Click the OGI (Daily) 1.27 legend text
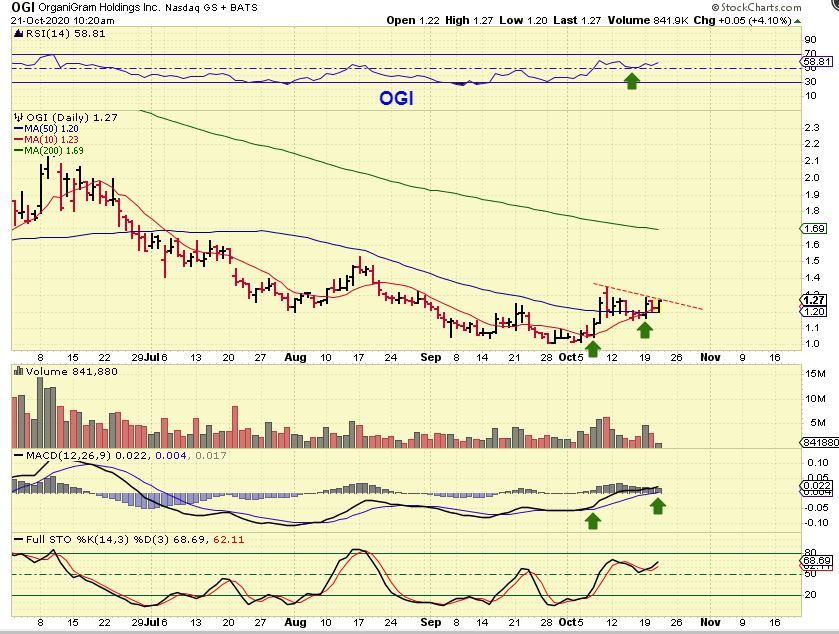The width and height of the screenshot is (839, 634). coord(72,117)
